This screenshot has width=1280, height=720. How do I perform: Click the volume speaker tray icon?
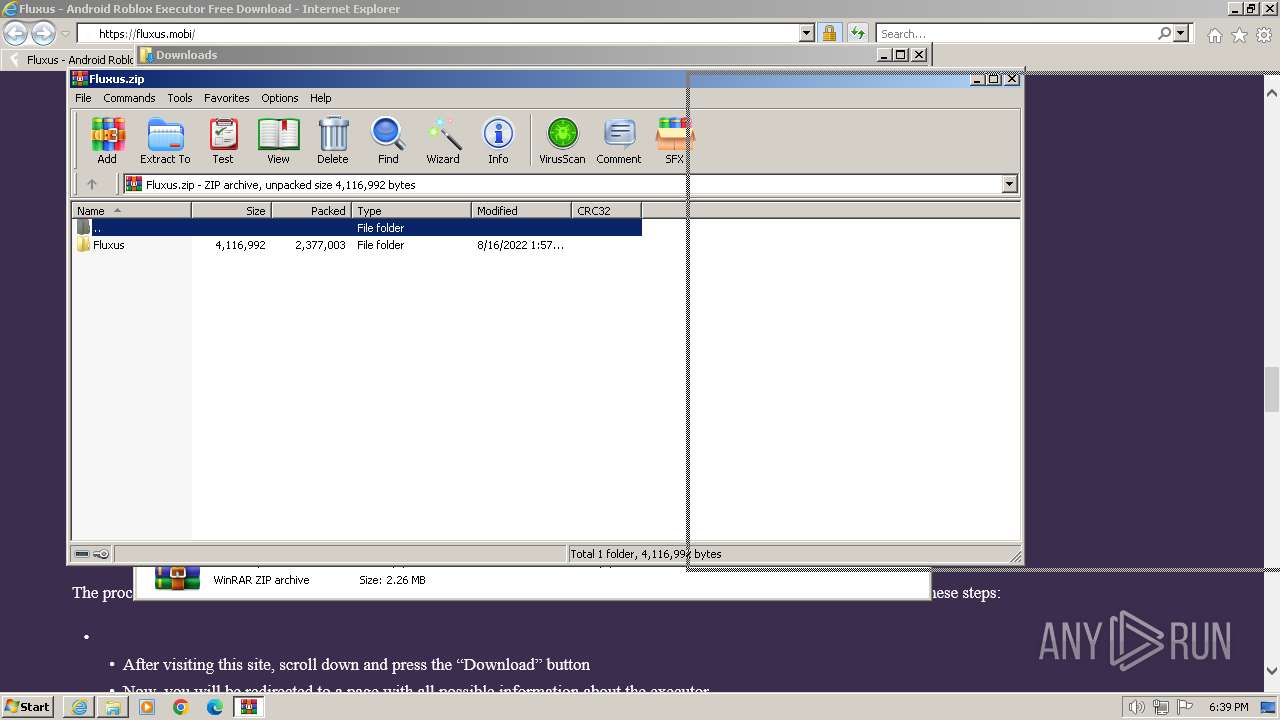pos(1137,707)
